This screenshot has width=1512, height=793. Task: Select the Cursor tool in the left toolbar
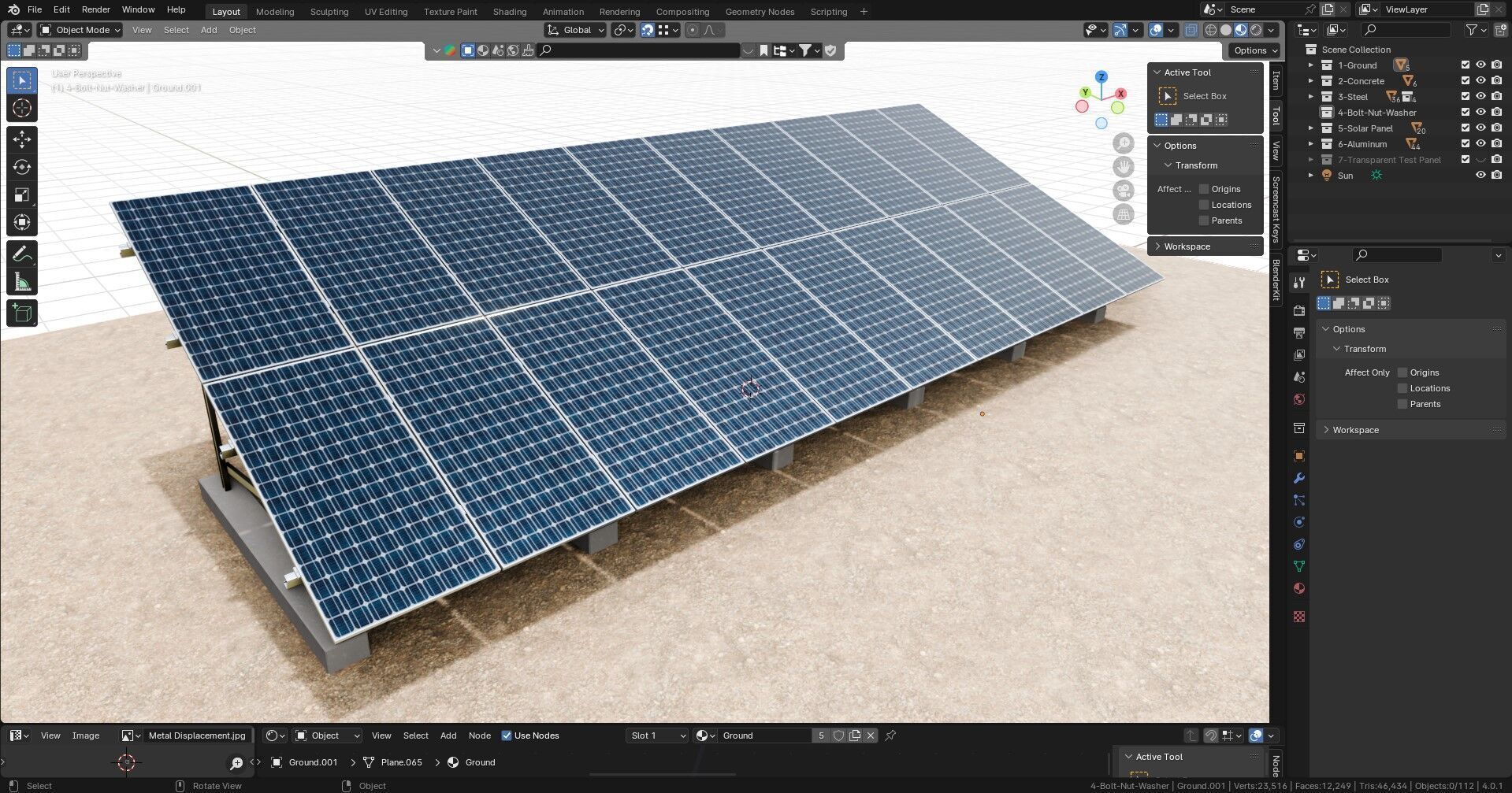pyautogui.click(x=22, y=108)
